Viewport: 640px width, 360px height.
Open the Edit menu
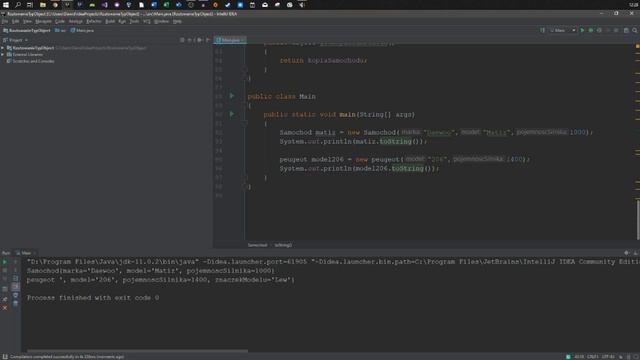16,21
